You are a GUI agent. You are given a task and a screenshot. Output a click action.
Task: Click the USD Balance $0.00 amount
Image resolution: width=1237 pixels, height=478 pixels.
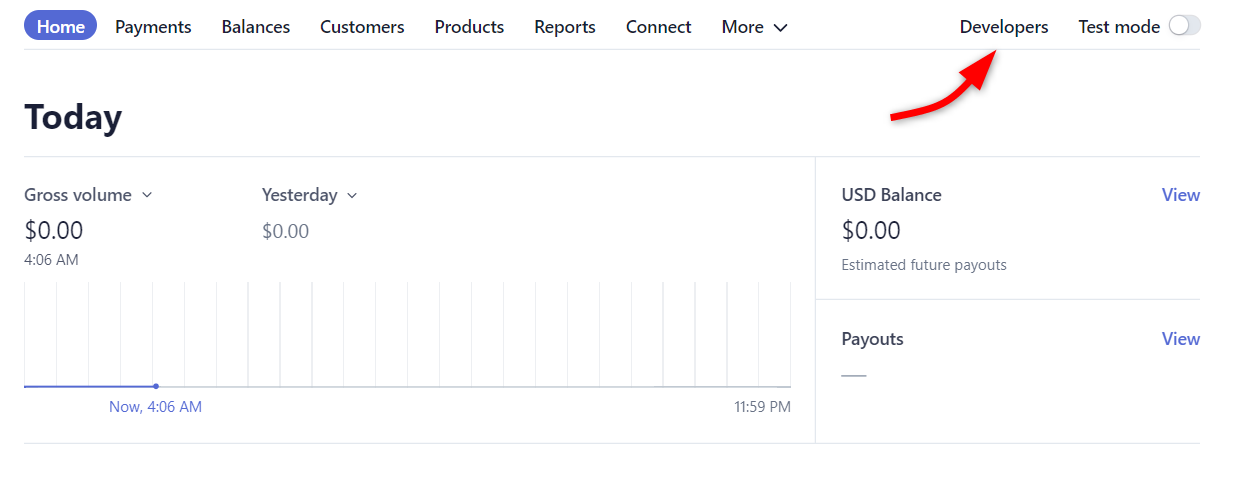pyautogui.click(x=871, y=231)
